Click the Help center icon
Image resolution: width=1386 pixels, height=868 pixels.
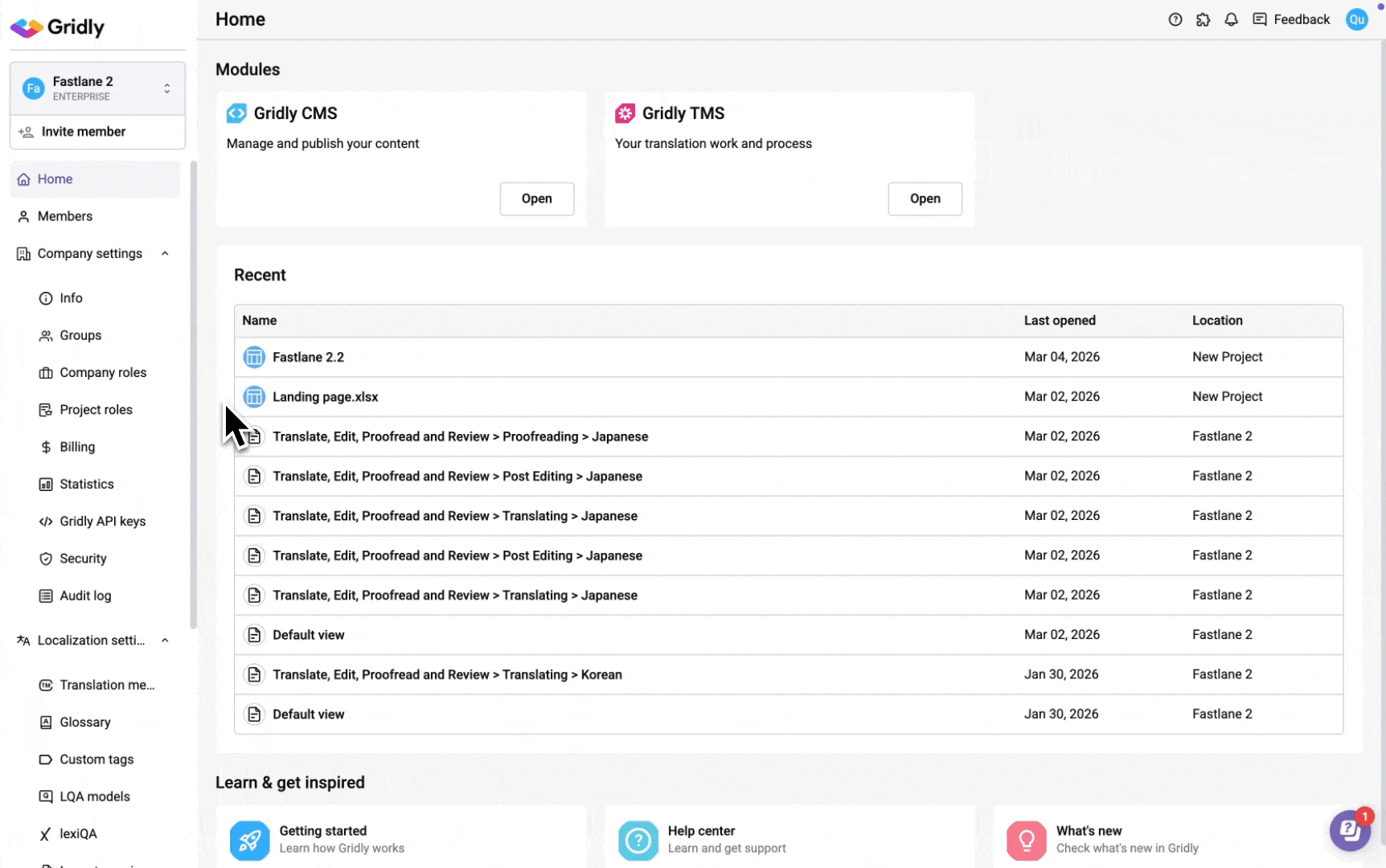click(638, 840)
